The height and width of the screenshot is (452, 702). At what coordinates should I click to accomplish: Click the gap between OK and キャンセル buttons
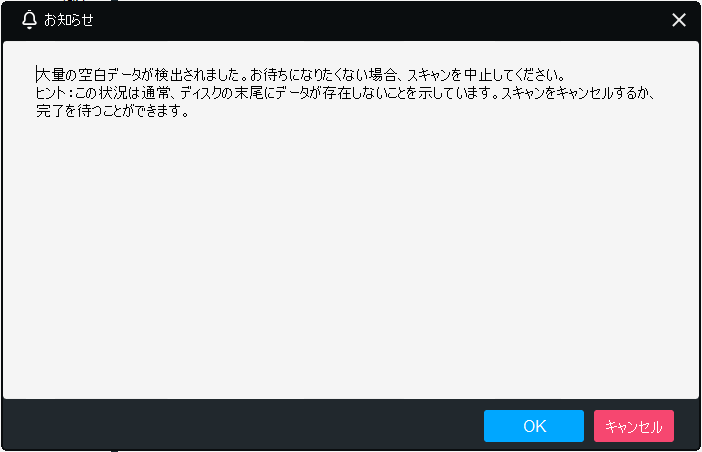coord(589,426)
